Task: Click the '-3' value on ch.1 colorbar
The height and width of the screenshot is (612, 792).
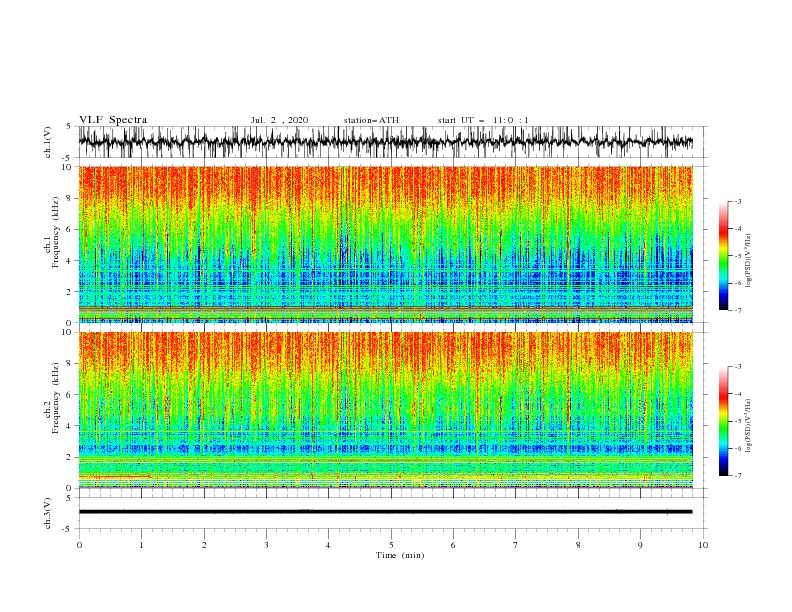Action: 737,201
